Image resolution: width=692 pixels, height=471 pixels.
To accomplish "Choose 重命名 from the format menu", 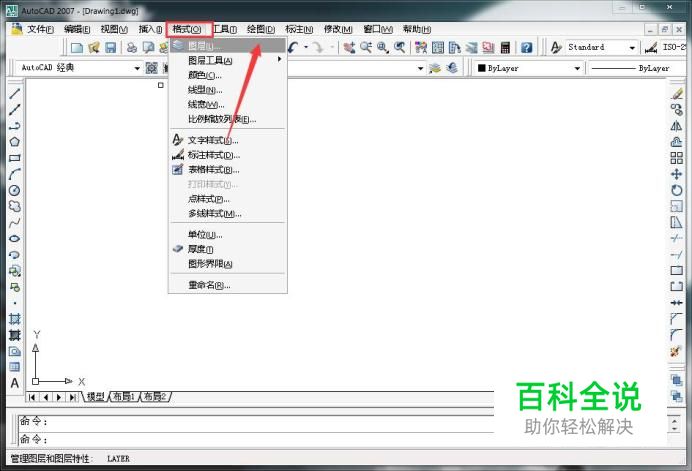I will (228, 285).
